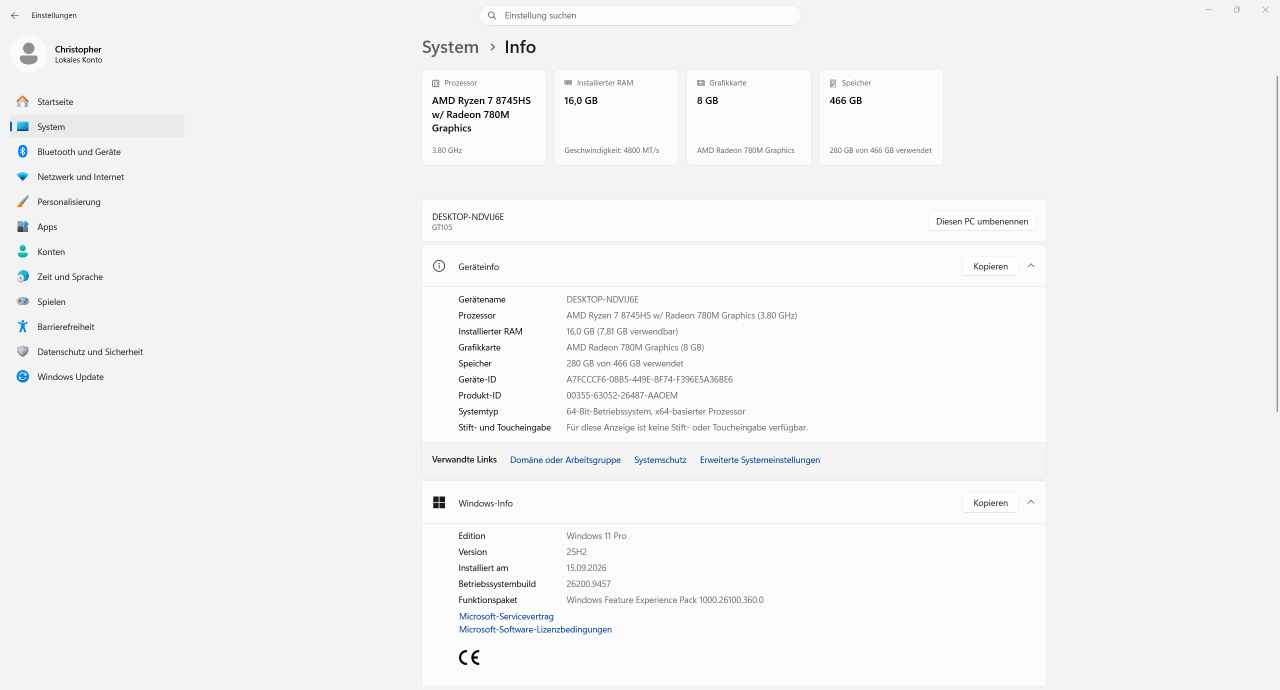Click the Edition value Windows 11 Pro

[x=596, y=536]
